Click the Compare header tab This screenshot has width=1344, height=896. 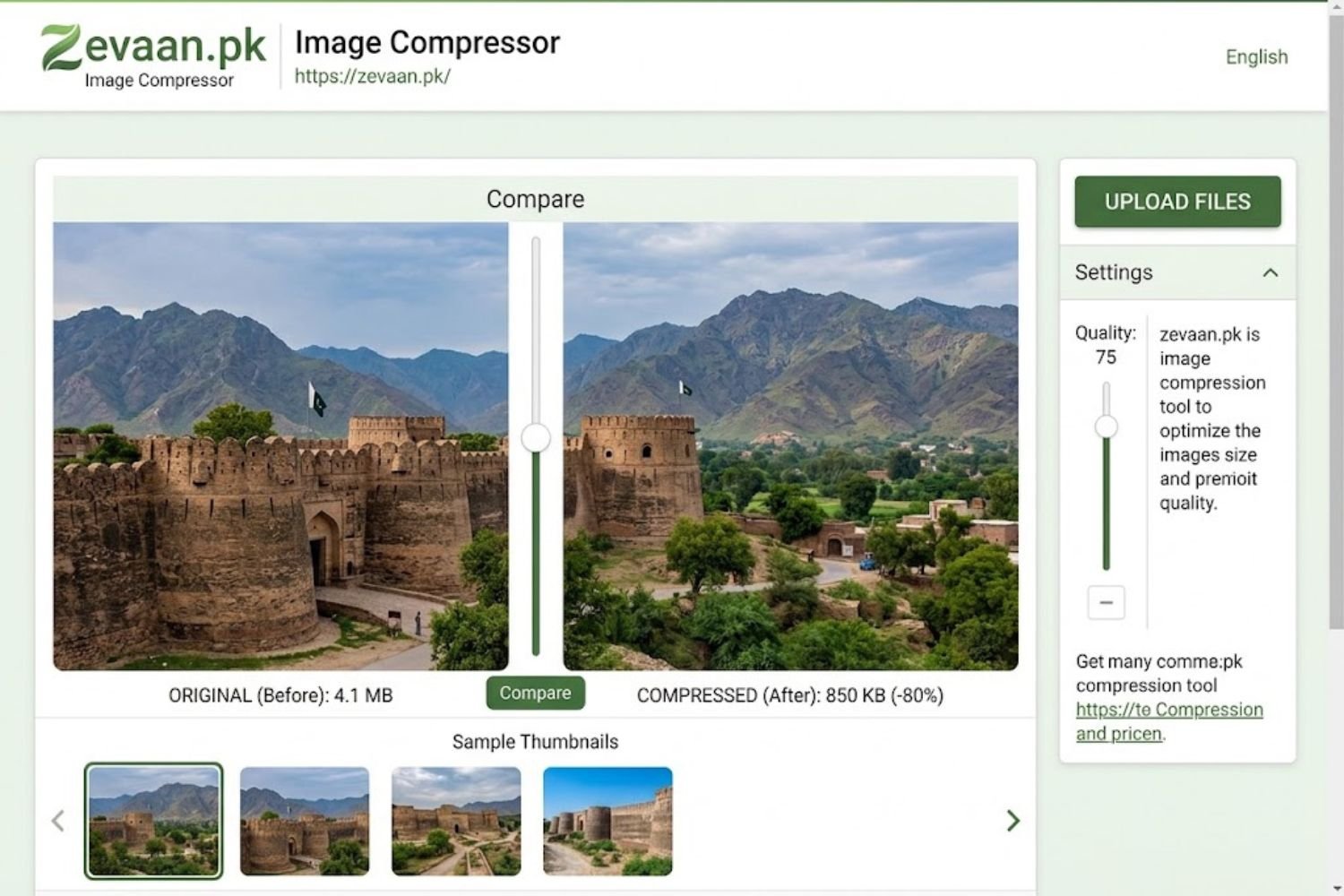[x=536, y=199]
